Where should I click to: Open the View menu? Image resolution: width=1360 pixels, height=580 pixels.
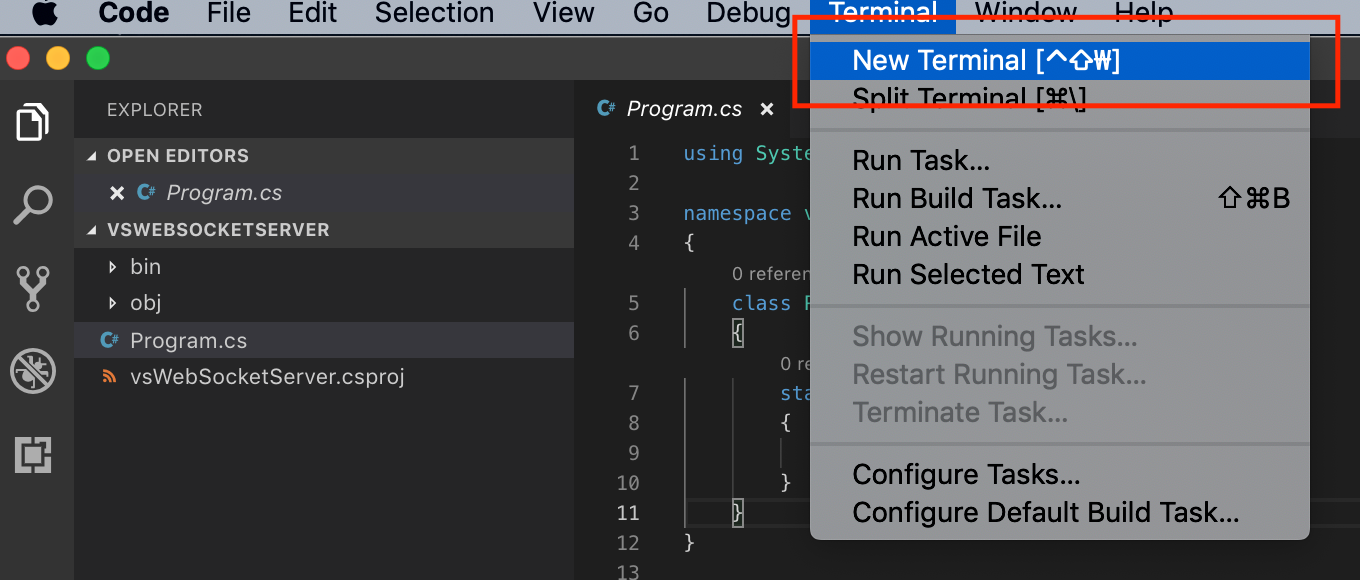(x=564, y=13)
